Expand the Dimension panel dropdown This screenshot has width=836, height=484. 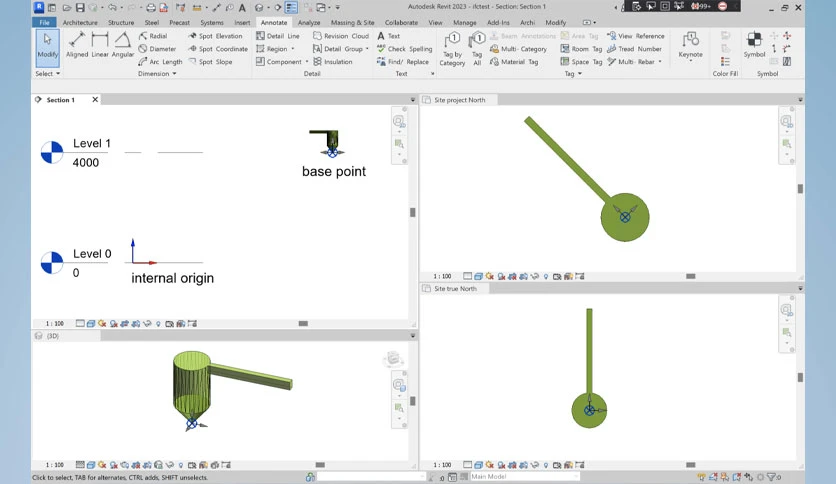click(x=157, y=74)
